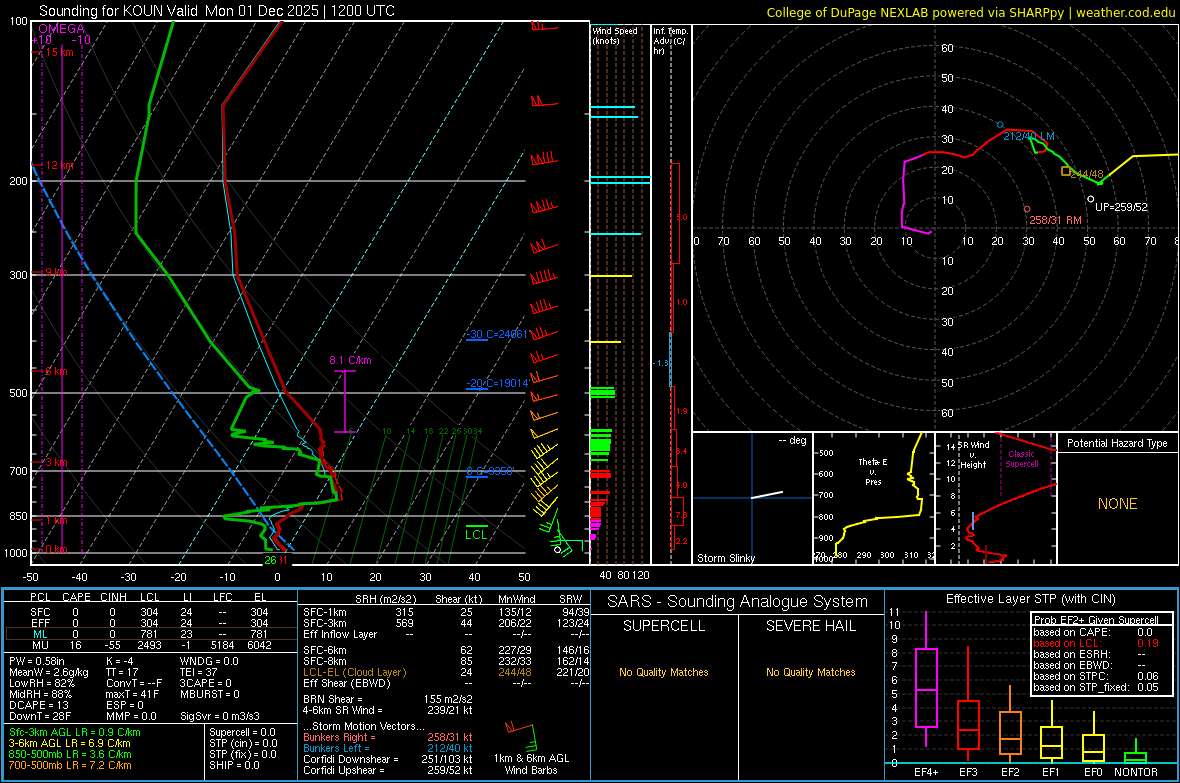Select the EFF parcel row label
1180x783 pixels.
(x=40, y=623)
